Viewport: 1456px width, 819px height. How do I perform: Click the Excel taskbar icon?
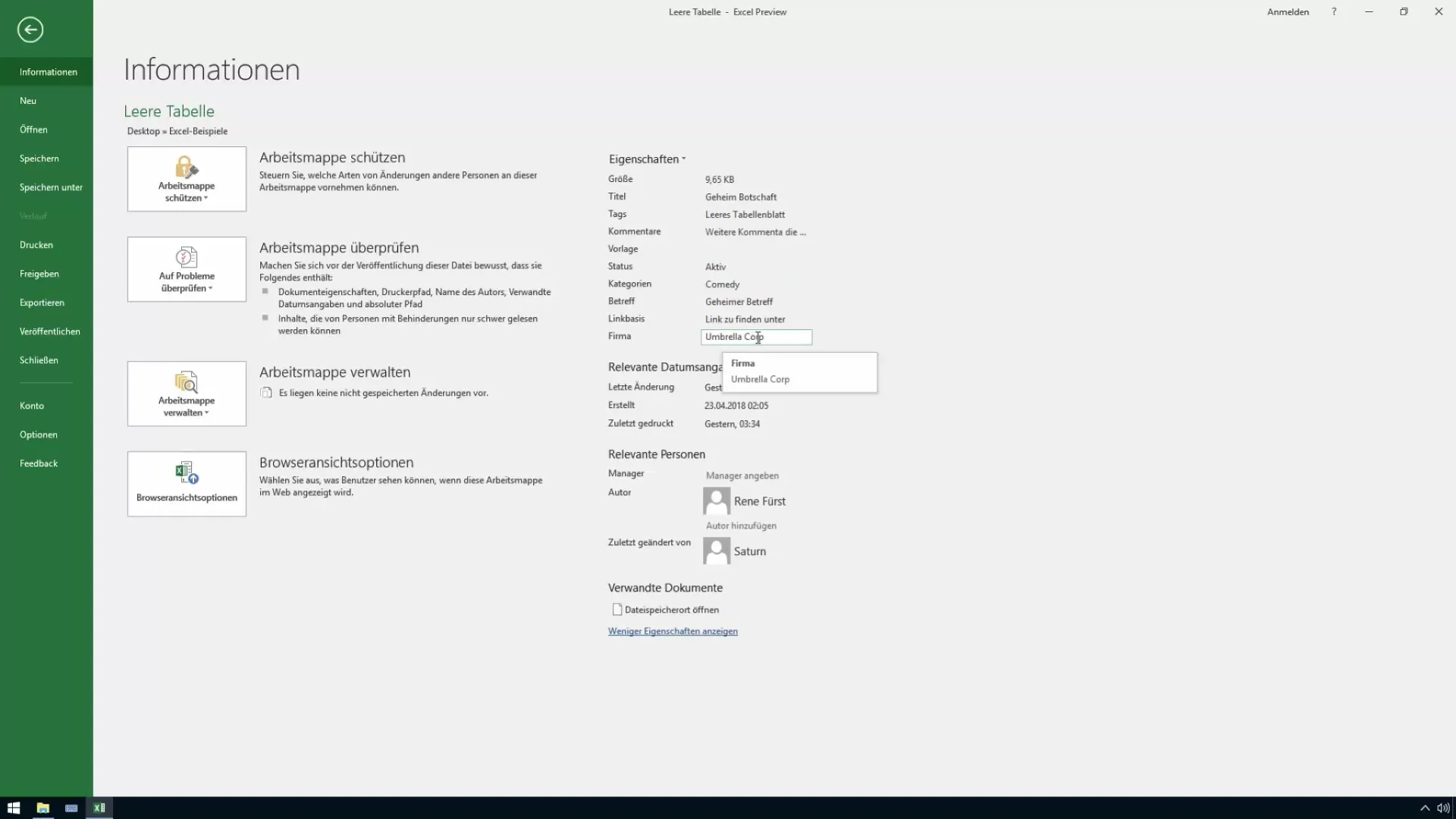click(x=99, y=807)
